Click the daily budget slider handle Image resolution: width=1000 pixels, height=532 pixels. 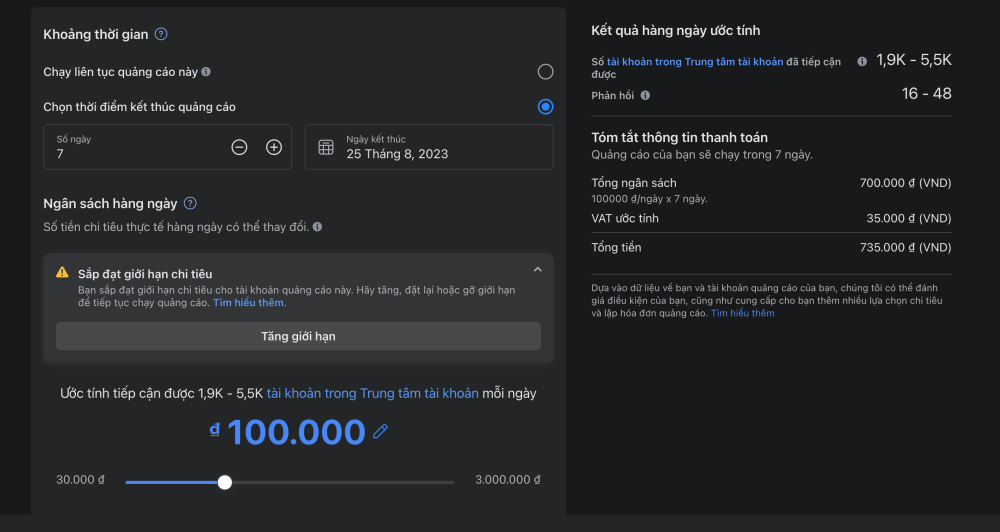pos(224,482)
